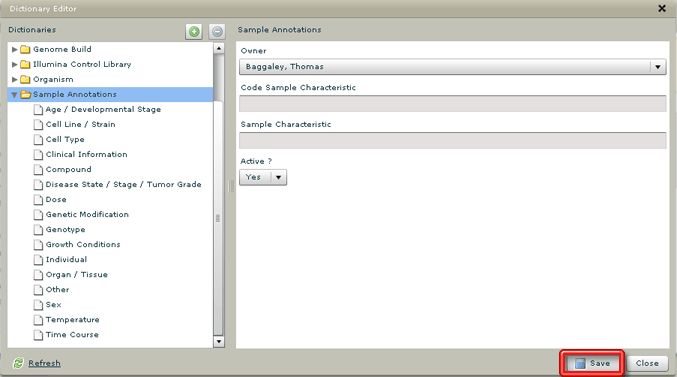Click the Sample Characteristic field
This screenshot has width=677, height=377.
coord(452,140)
